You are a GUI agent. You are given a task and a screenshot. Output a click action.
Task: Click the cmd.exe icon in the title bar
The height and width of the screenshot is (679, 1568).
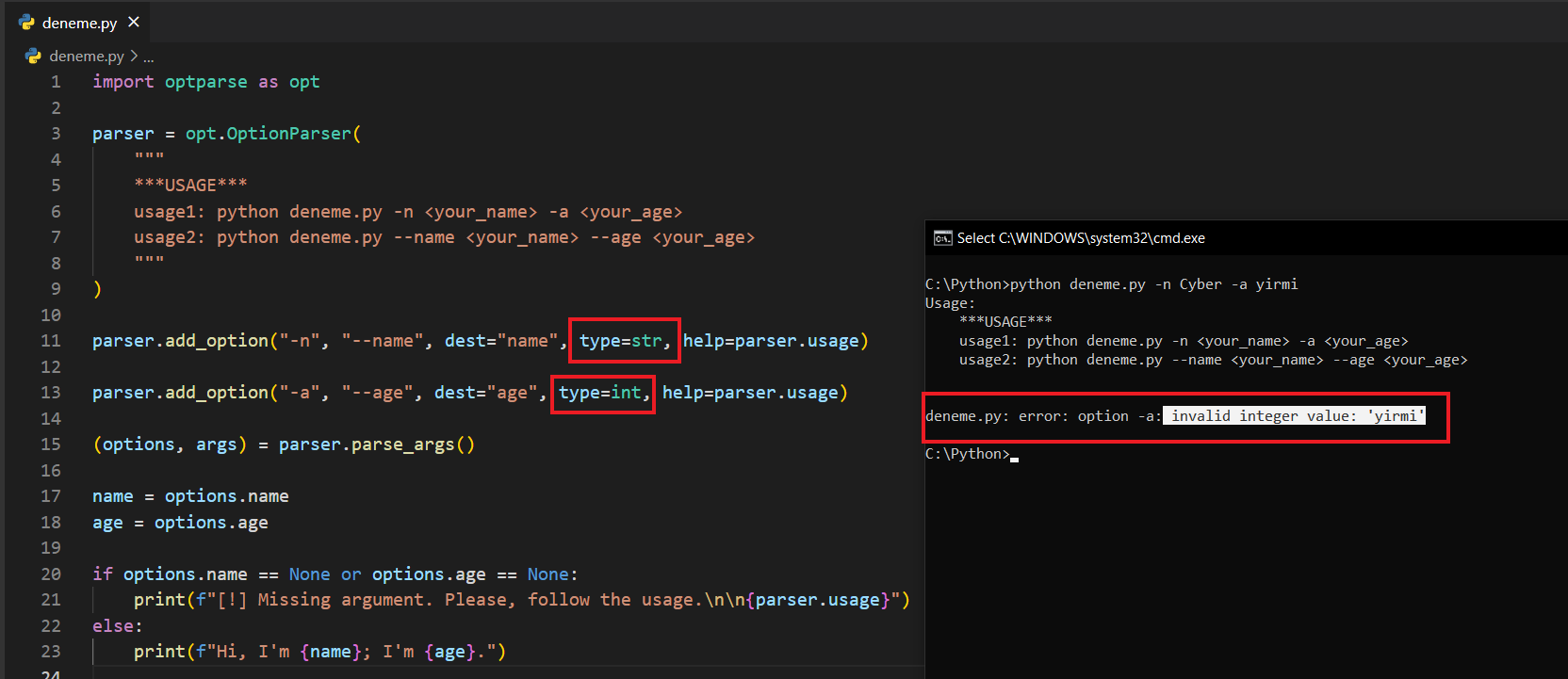coord(942,238)
